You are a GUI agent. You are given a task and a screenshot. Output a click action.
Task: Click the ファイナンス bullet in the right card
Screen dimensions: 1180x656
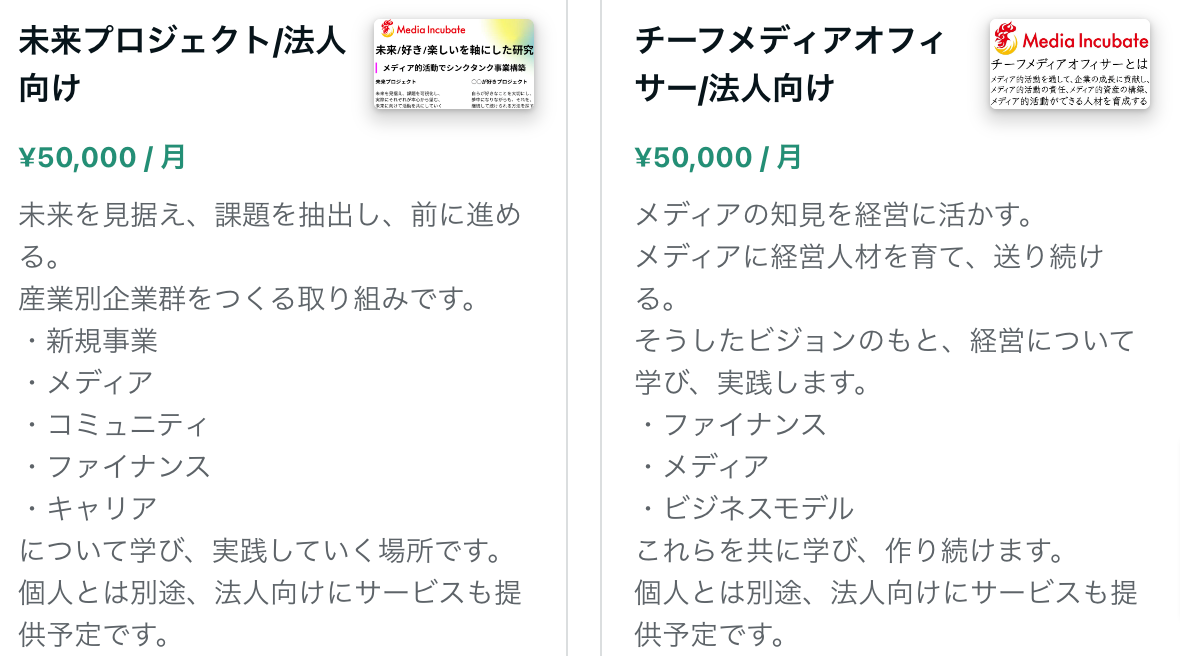(x=744, y=424)
